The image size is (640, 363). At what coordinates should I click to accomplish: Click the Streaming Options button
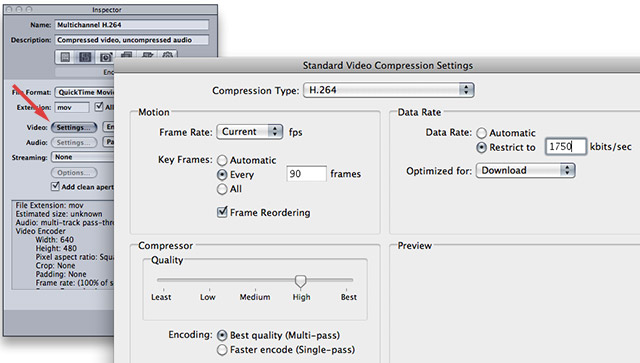pyautogui.click(x=74, y=173)
